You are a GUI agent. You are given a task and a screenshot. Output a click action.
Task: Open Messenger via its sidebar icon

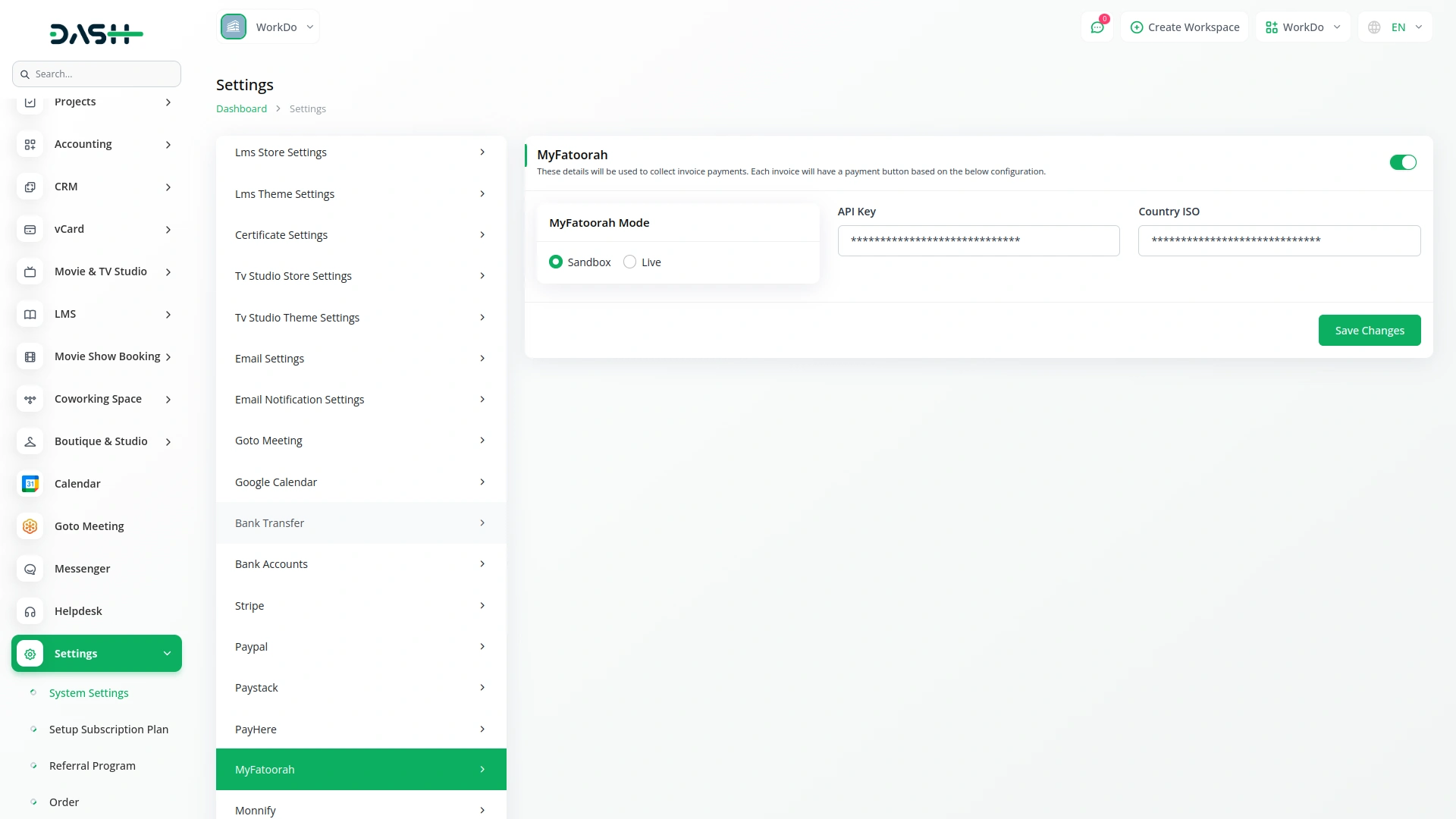(x=30, y=569)
